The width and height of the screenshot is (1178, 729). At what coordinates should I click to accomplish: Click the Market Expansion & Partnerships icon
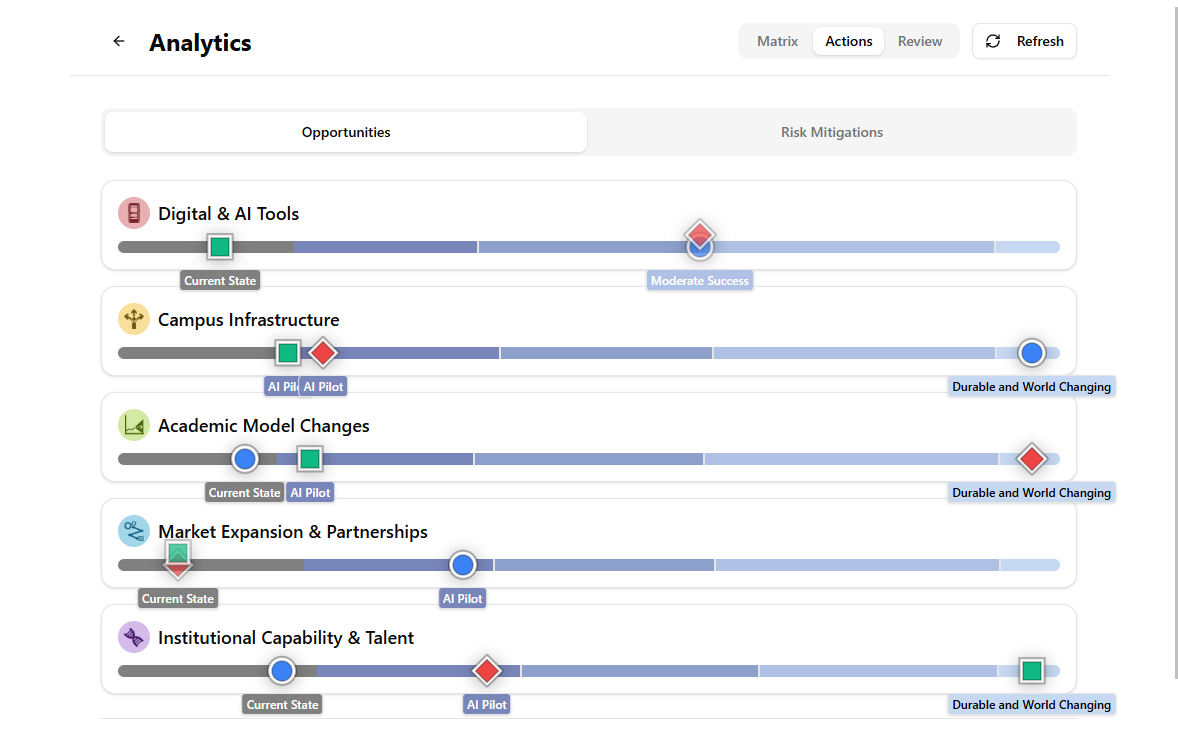coord(134,531)
